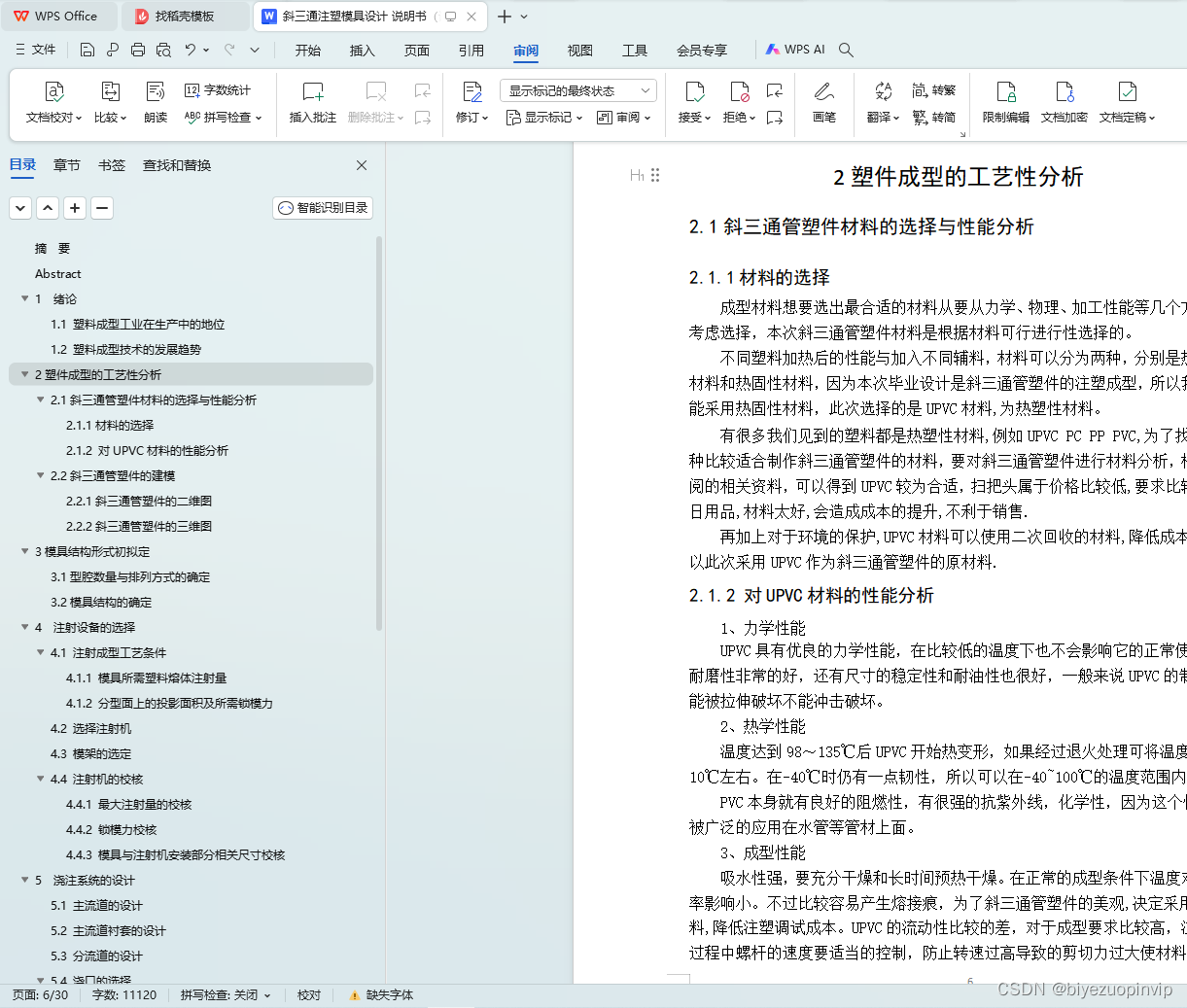Insert a comment with 插入批注
1187x1008 pixels.
coord(312,103)
